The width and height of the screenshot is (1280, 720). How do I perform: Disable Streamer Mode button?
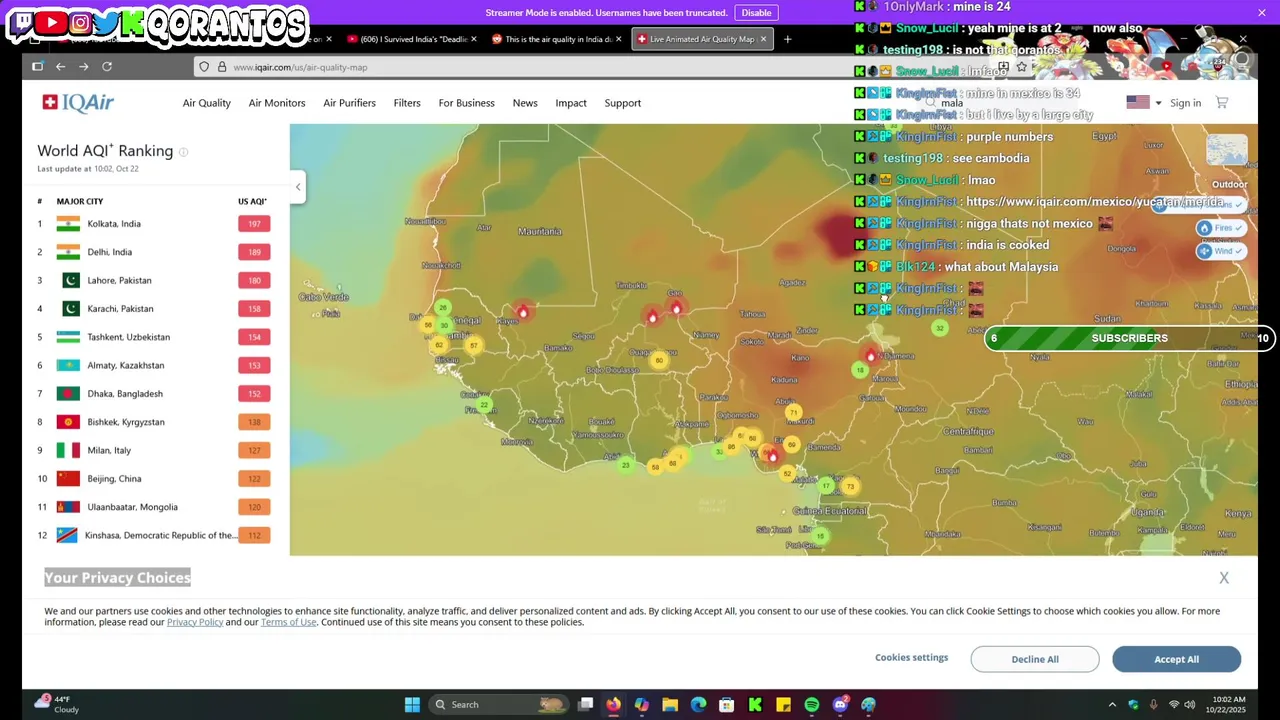coord(756,13)
